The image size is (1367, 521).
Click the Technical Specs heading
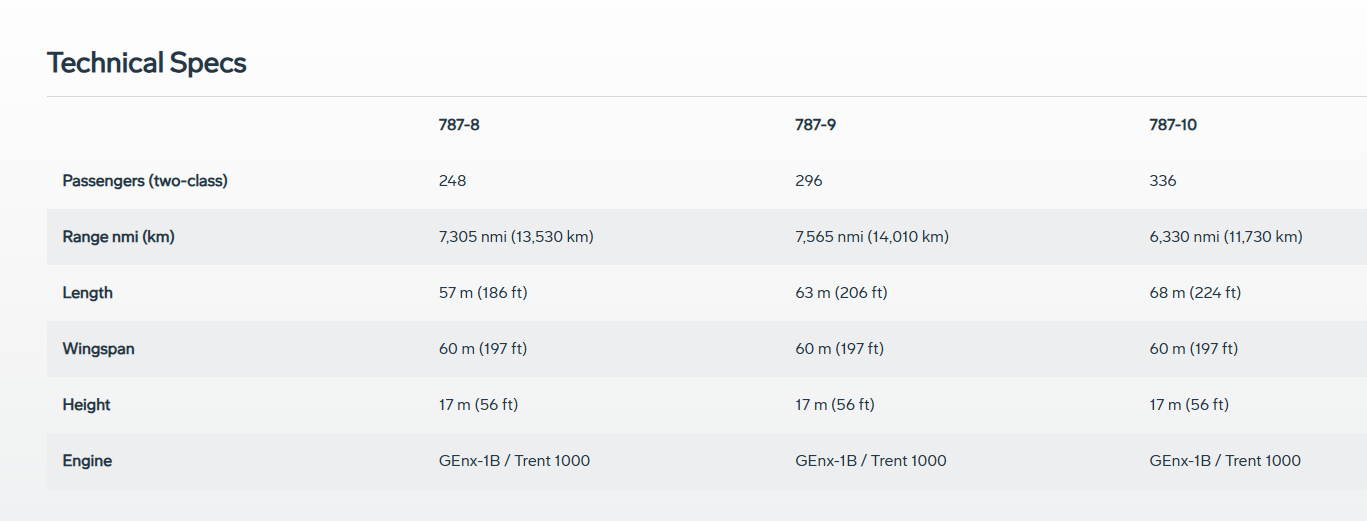146,63
